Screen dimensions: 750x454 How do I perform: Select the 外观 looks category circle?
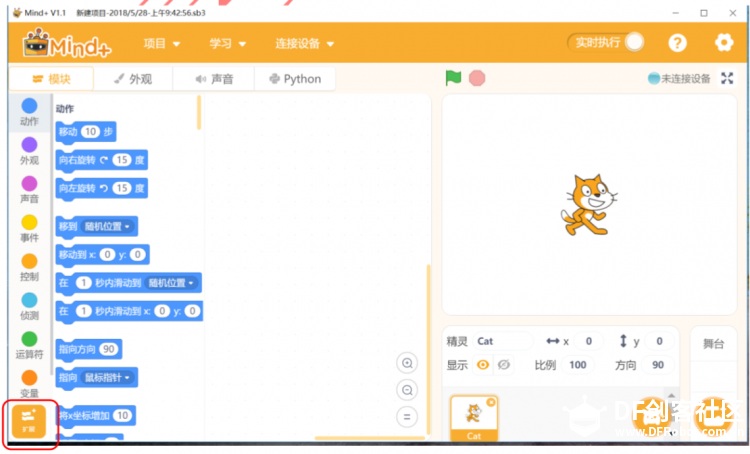[x=29, y=144]
